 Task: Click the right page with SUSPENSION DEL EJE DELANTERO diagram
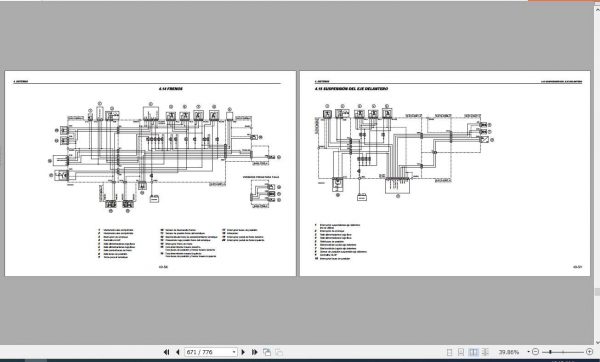445,173
